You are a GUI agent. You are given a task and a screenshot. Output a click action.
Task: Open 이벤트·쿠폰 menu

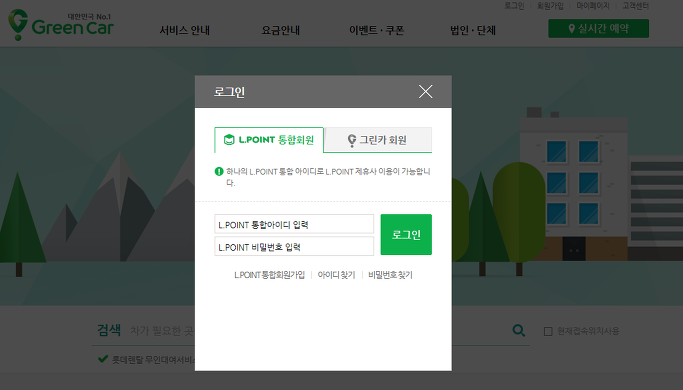click(376, 30)
